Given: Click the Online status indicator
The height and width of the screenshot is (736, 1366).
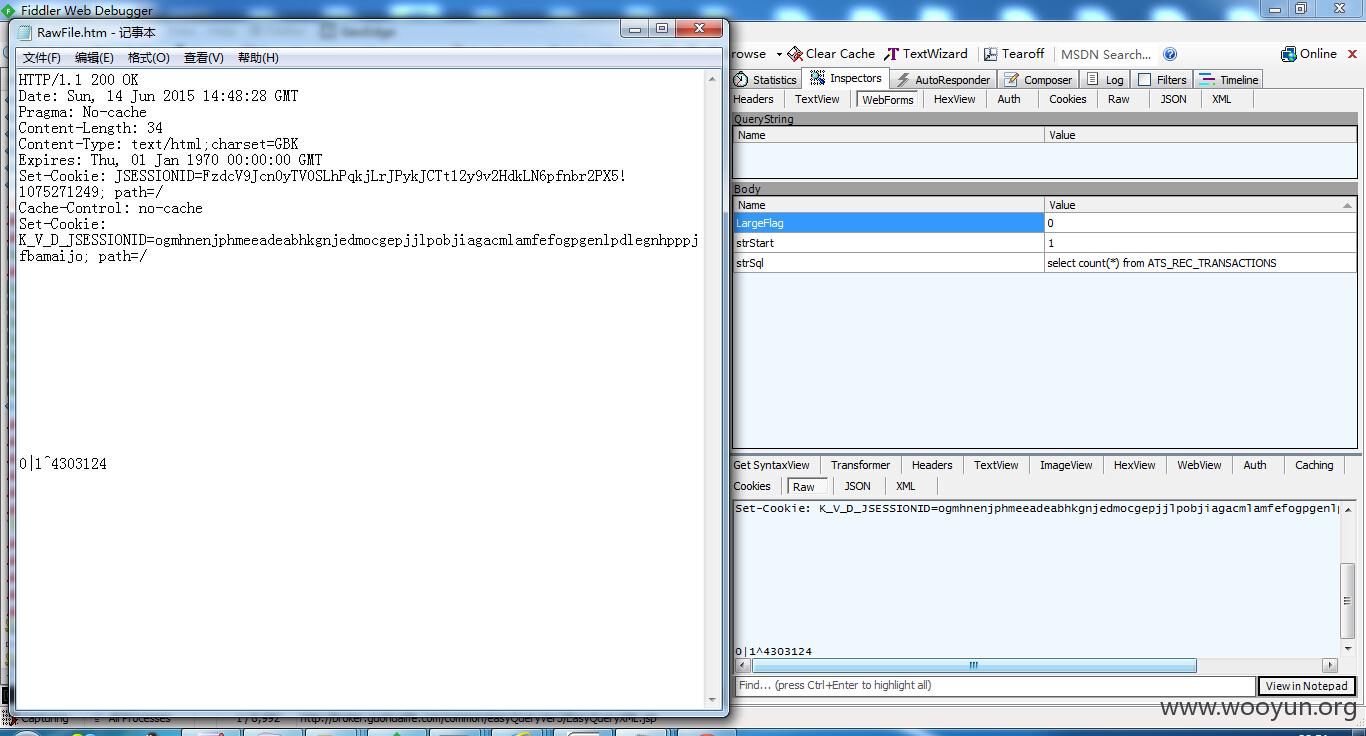Looking at the screenshot, I should pos(1309,54).
